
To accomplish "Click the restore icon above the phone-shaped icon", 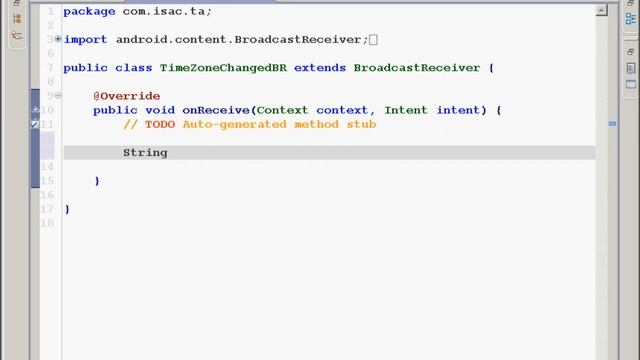I will click(x=631, y=52).
